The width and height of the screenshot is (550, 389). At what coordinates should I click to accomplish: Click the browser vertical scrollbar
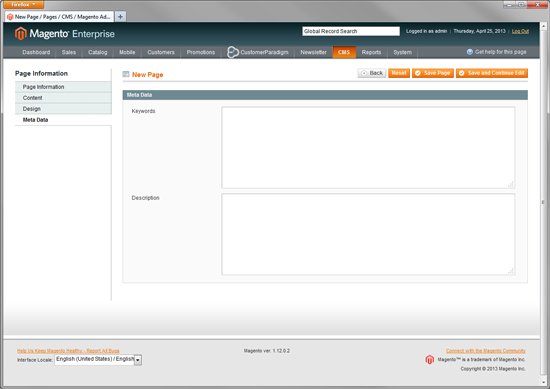pos(543,203)
